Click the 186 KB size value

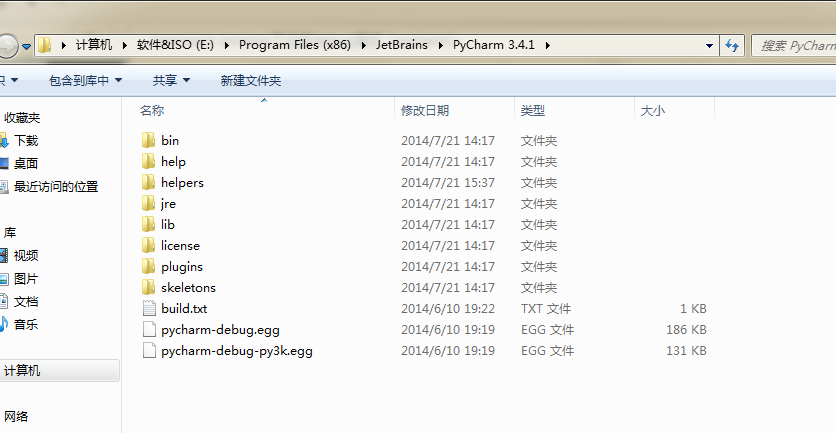pos(686,330)
